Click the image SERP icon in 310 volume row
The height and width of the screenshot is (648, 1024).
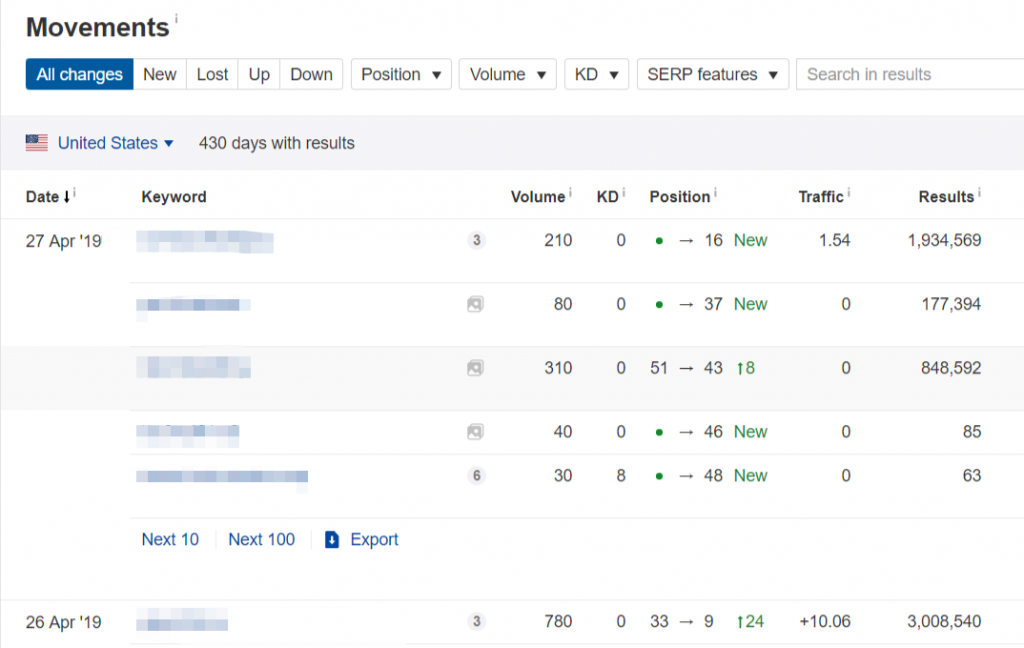tap(476, 368)
